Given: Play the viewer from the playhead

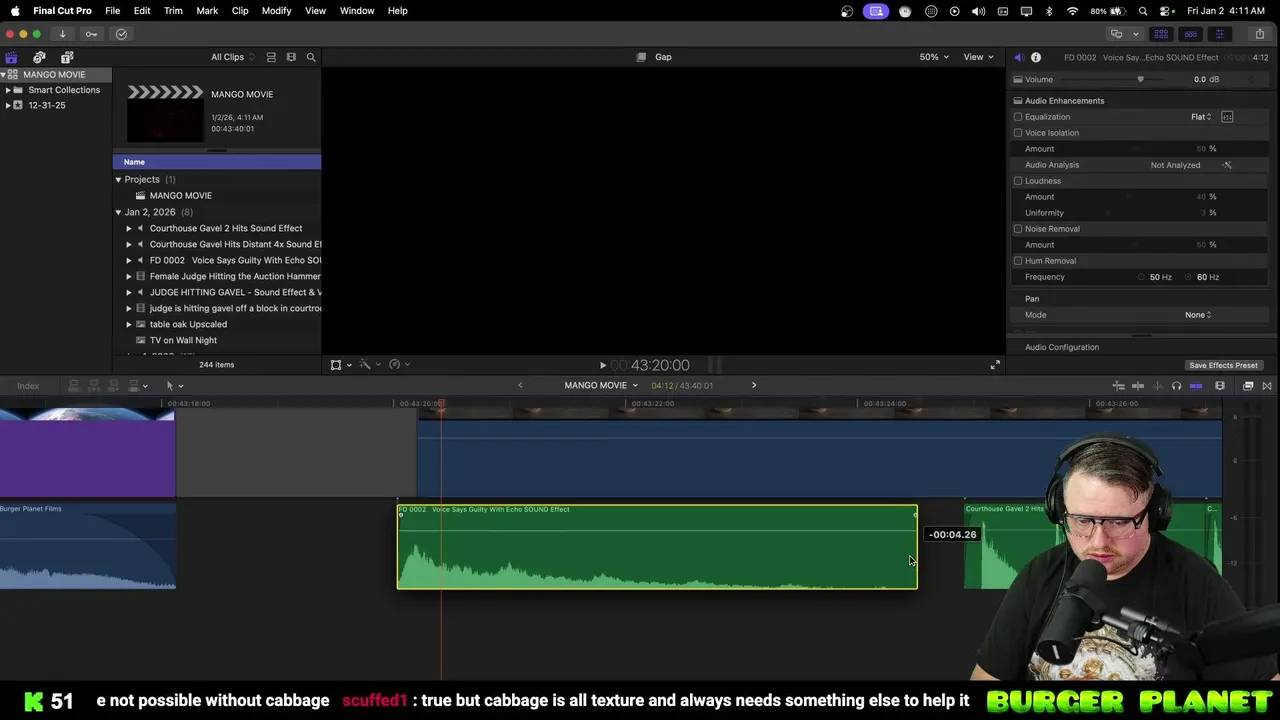Looking at the screenshot, I should coord(602,366).
